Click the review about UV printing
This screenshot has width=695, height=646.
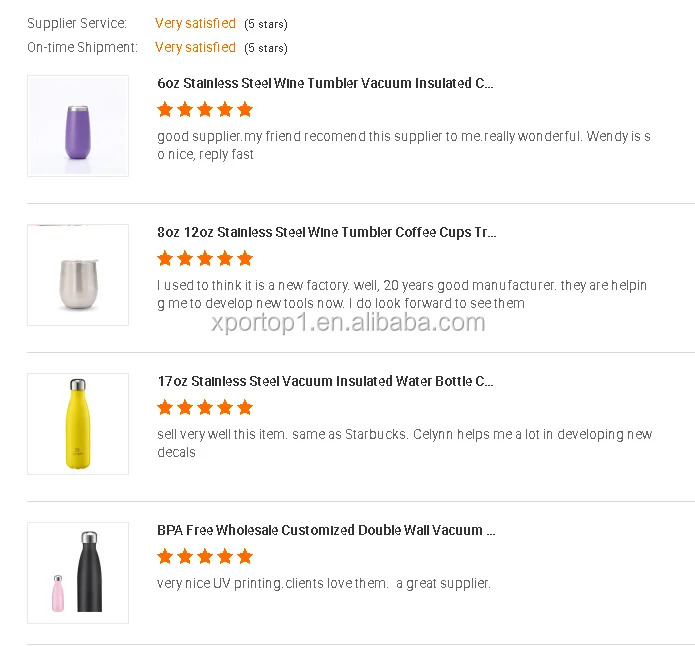point(324,584)
